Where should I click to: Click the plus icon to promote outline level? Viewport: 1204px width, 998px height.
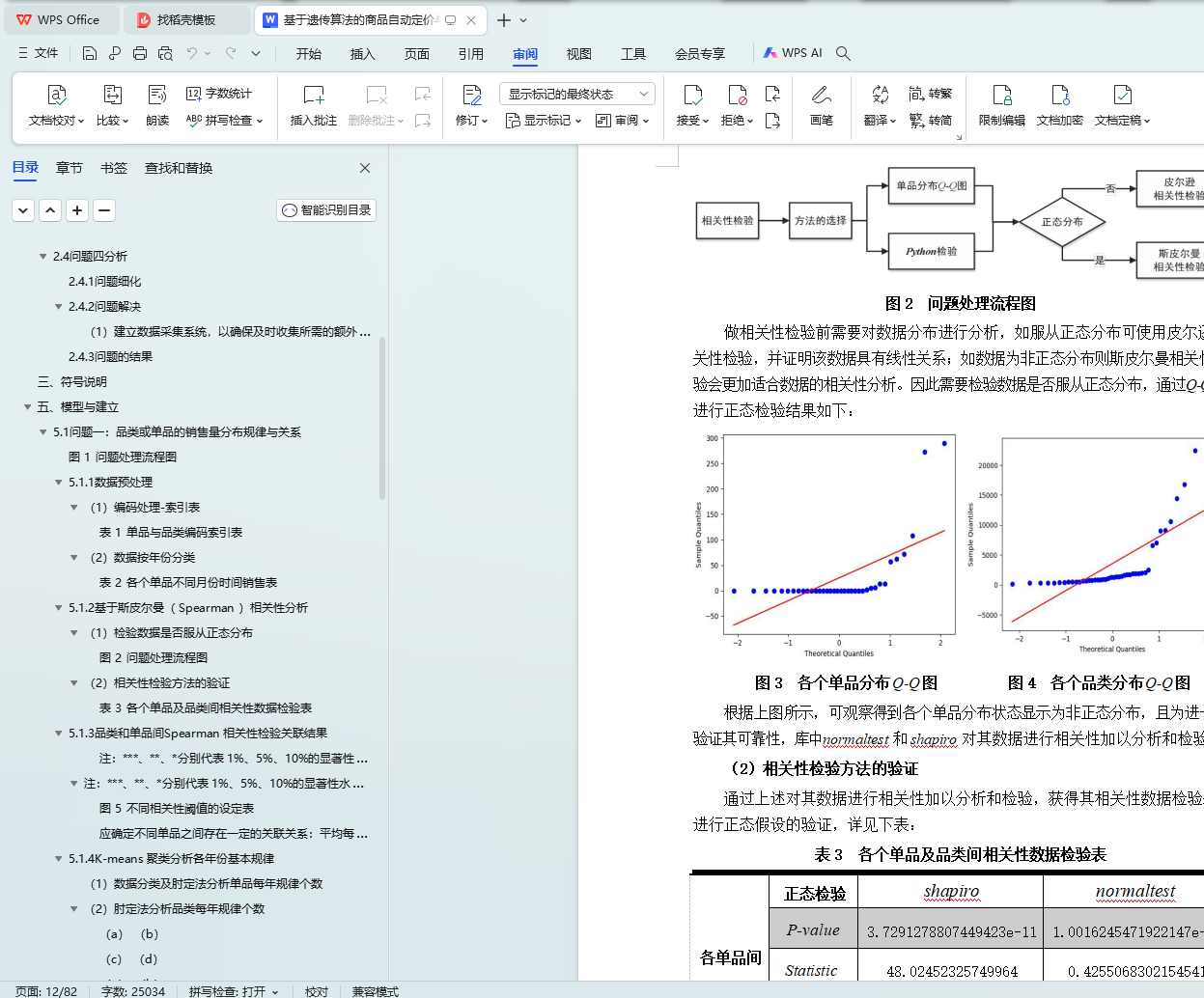[77, 210]
